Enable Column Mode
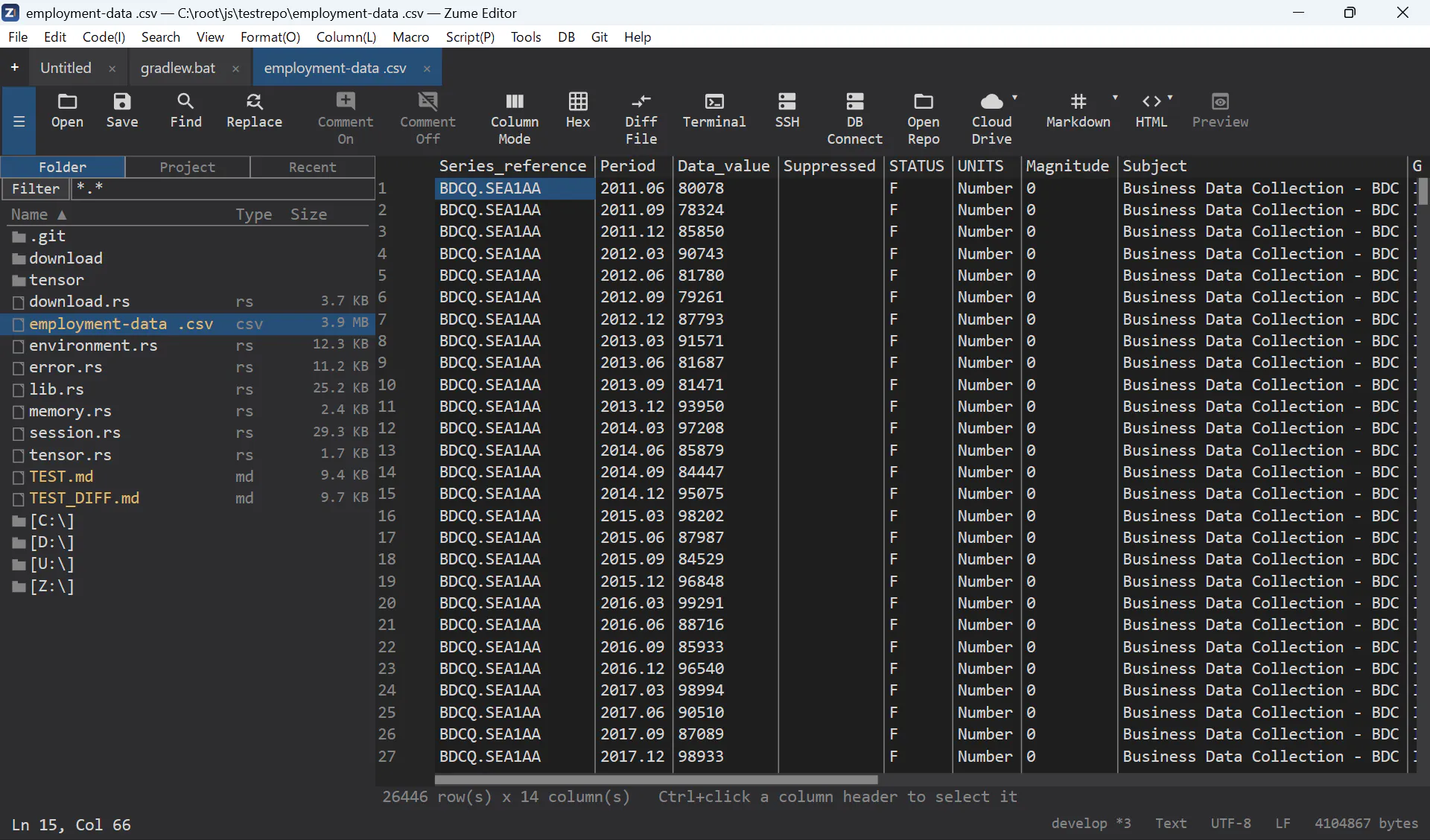This screenshot has height=840, width=1430. click(514, 118)
